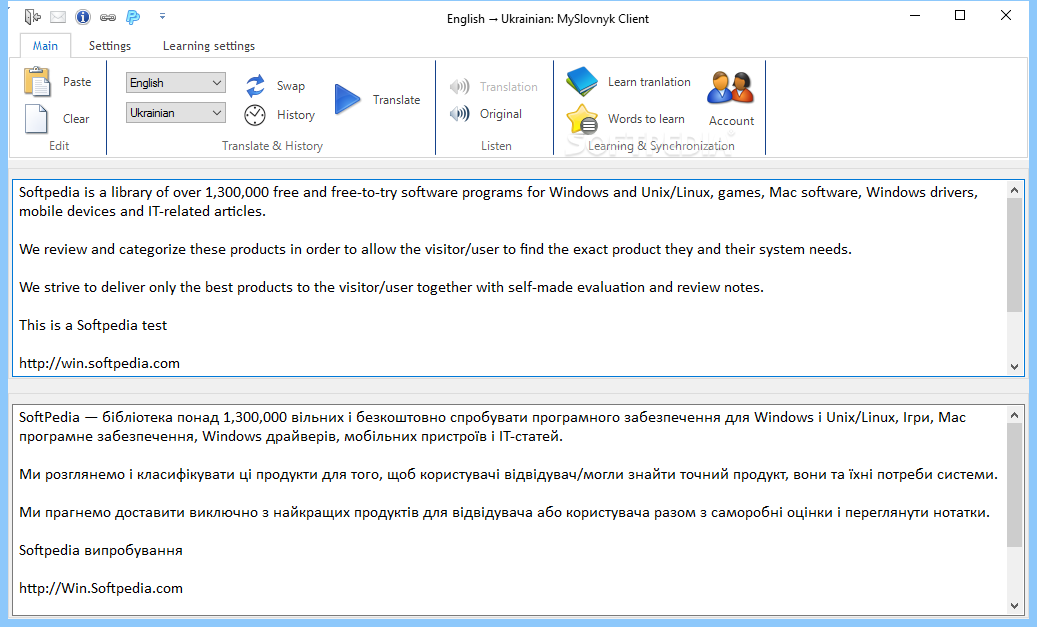Click the source box scrollbar thumb
This screenshot has width=1037, height=627.
1015,255
